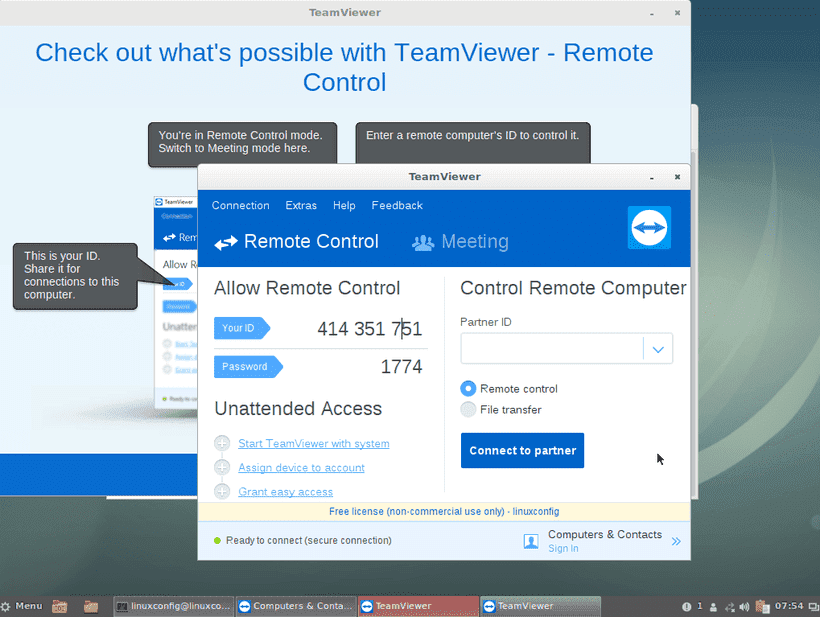Click the Menu gear icon in the taskbar

coord(6,607)
